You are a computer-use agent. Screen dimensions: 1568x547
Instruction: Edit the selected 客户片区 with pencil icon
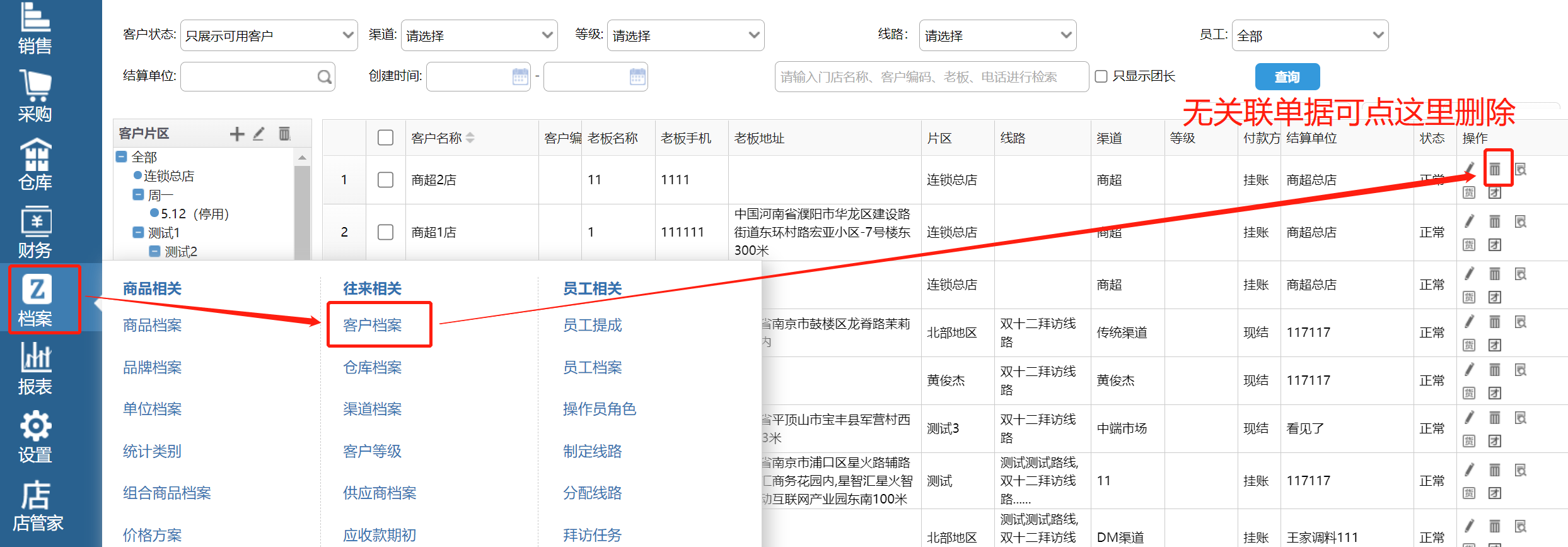pyautogui.click(x=259, y=134)
